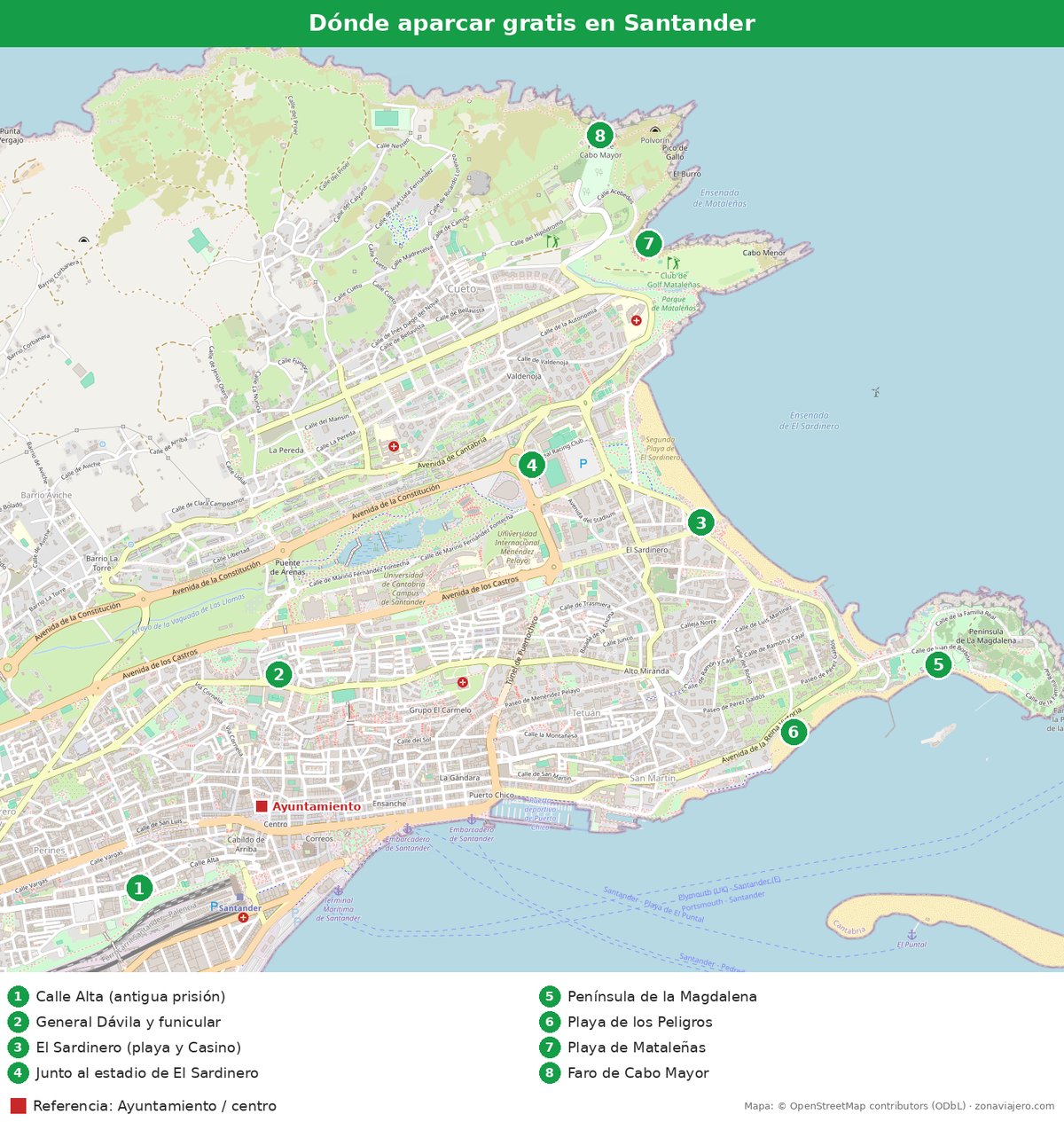Click the 'Barrio Aviche' label
This screenshot has width=1064, height=1122.
coord(46,496)
